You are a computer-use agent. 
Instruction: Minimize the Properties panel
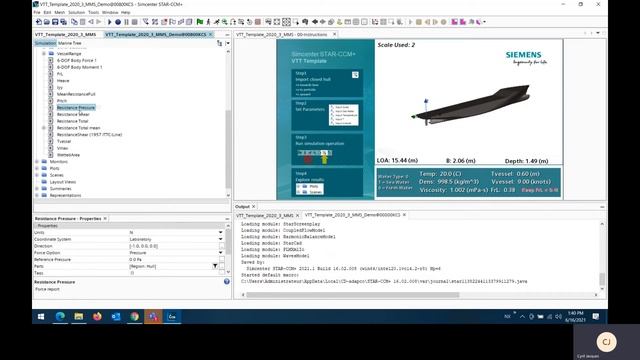(227, 219)
